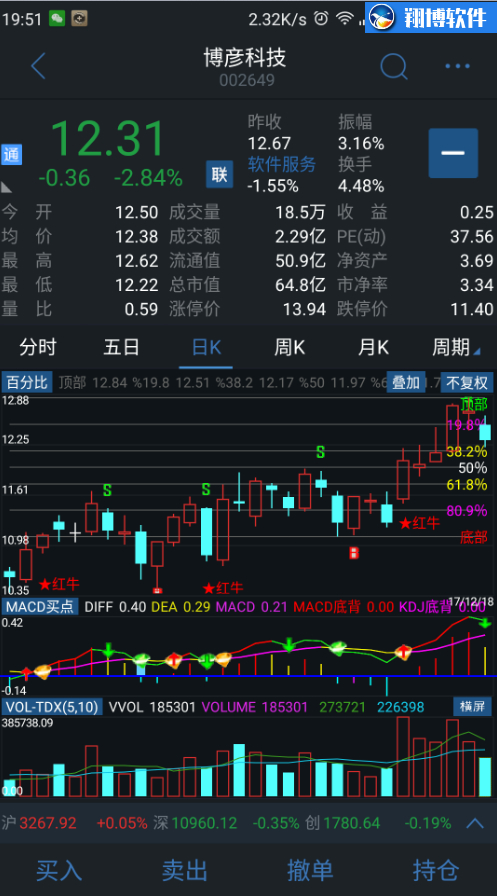The height and width of the screenshot is (896, 497).
Task: Tap the 换手 4.48% value
Action: tap(361, 186)
